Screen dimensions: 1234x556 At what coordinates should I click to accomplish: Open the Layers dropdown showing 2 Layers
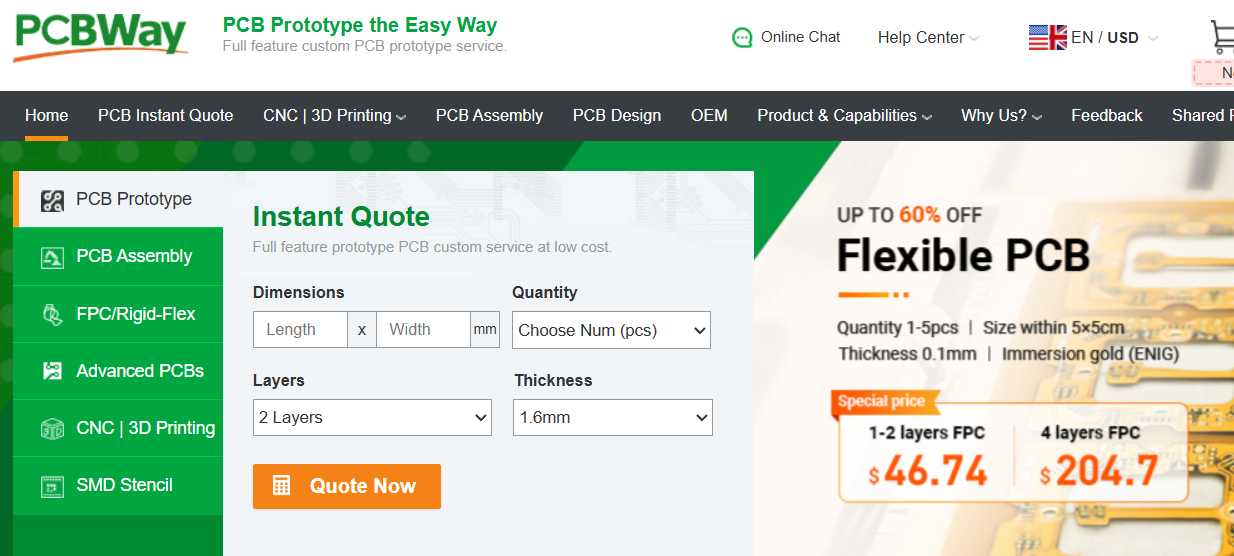372,418
